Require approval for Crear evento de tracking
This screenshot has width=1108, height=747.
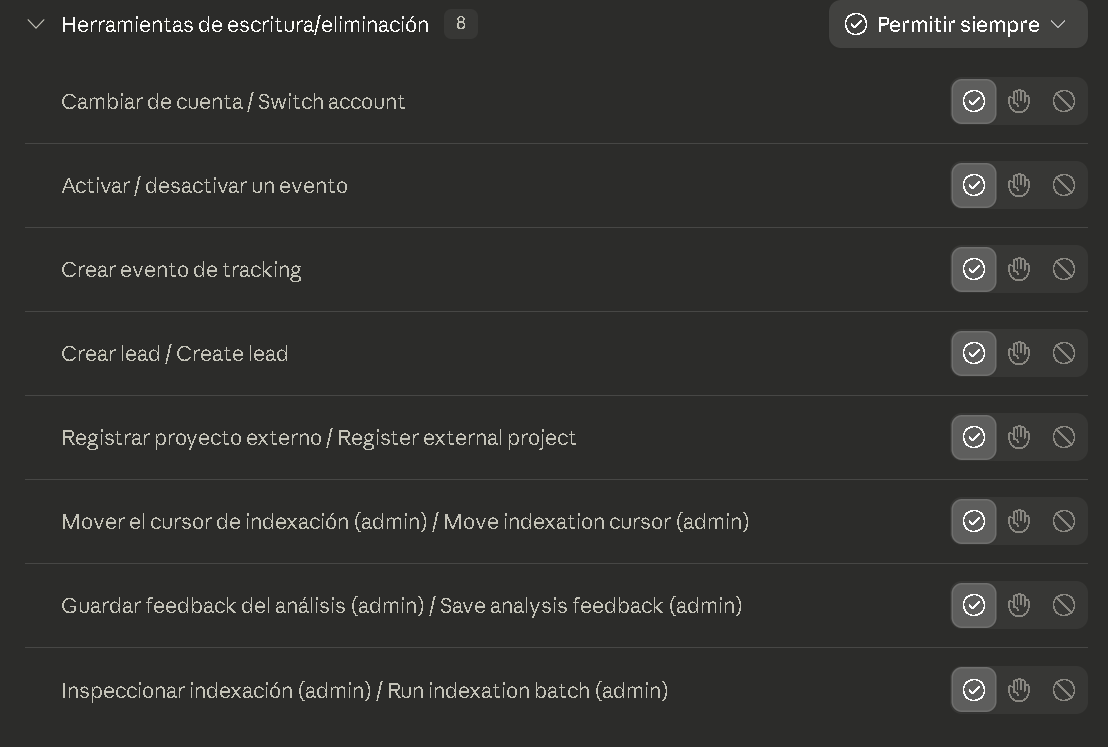click(1018, 269)
